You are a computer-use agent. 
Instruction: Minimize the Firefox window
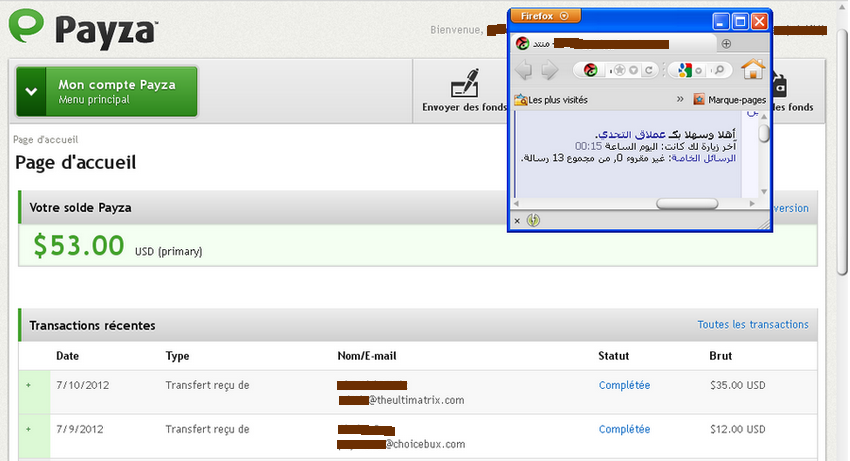tap(721, 22)
